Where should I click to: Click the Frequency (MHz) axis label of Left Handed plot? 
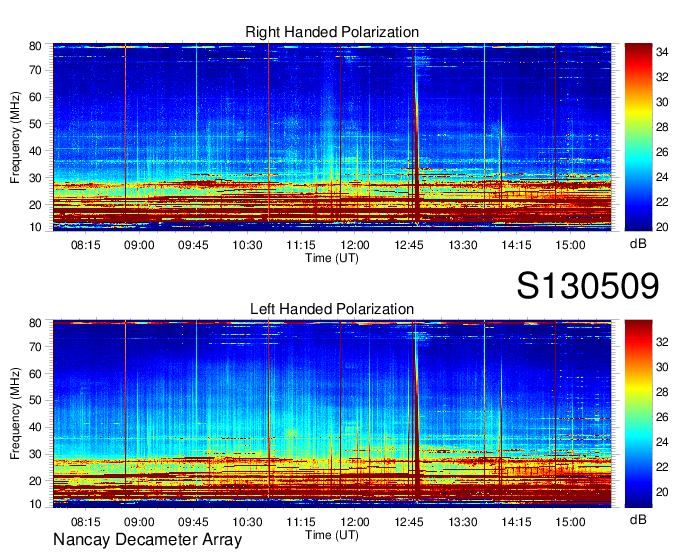pyautogui.click(x=15, y=414)
